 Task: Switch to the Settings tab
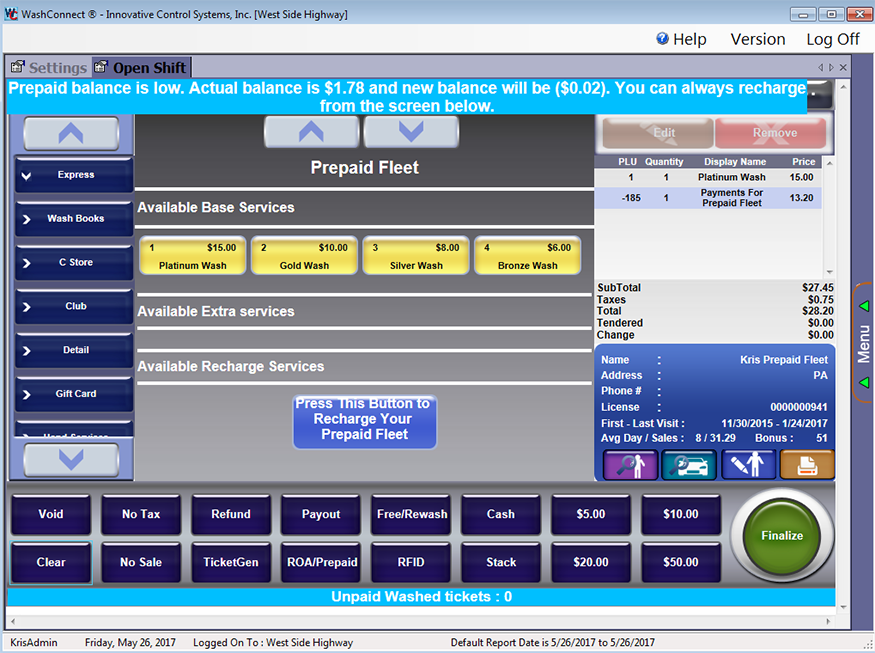pyautogui.click(x=48, y=68)
